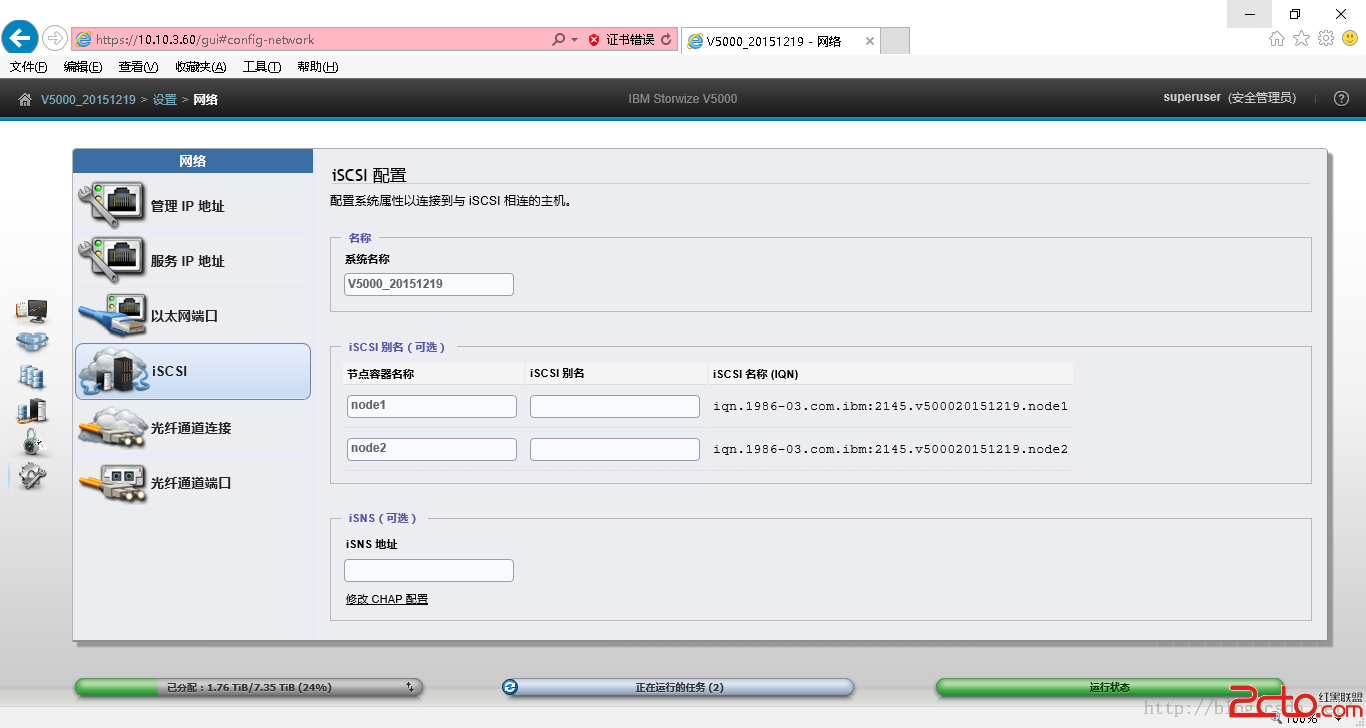Open the browser Home icon
The image size is (1366, 728).
click(1276, 39)
